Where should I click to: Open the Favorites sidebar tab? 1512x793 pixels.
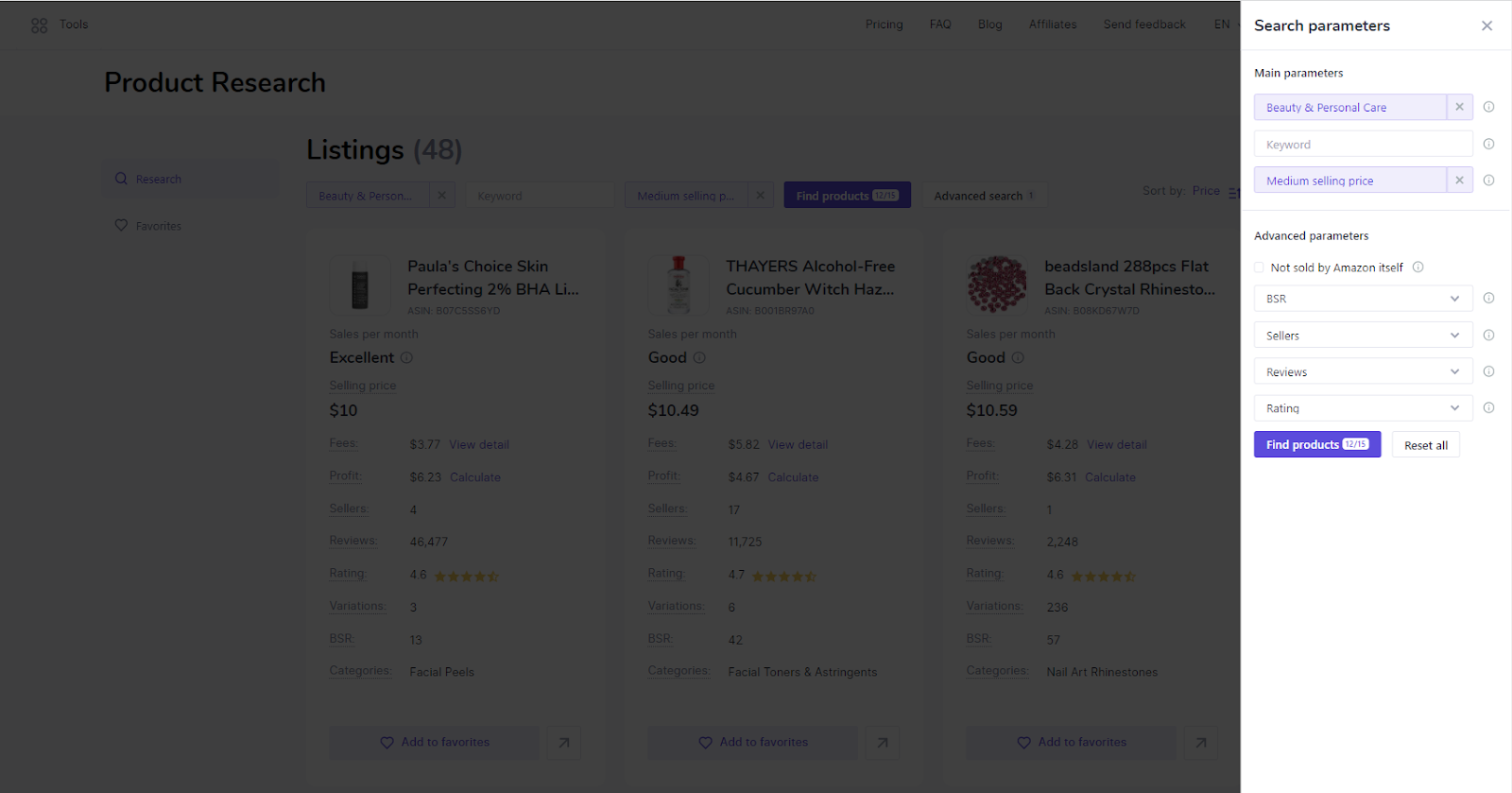click(x=158, y=226)
